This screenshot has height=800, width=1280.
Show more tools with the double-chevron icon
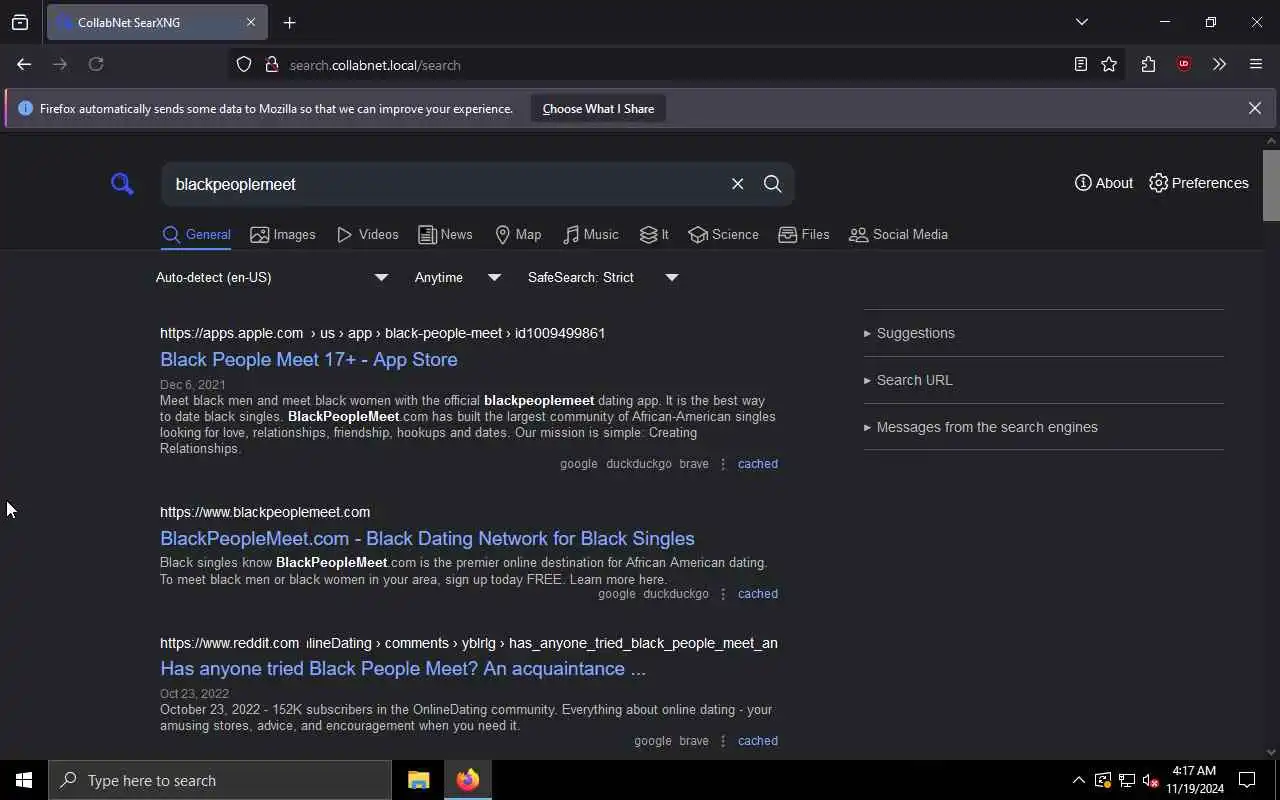[x=1219, y=64]
